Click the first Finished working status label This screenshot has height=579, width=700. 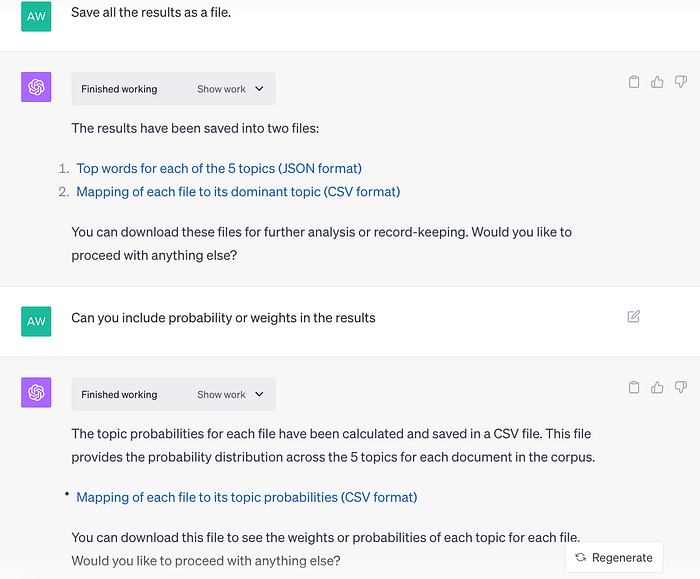point(119,89)
